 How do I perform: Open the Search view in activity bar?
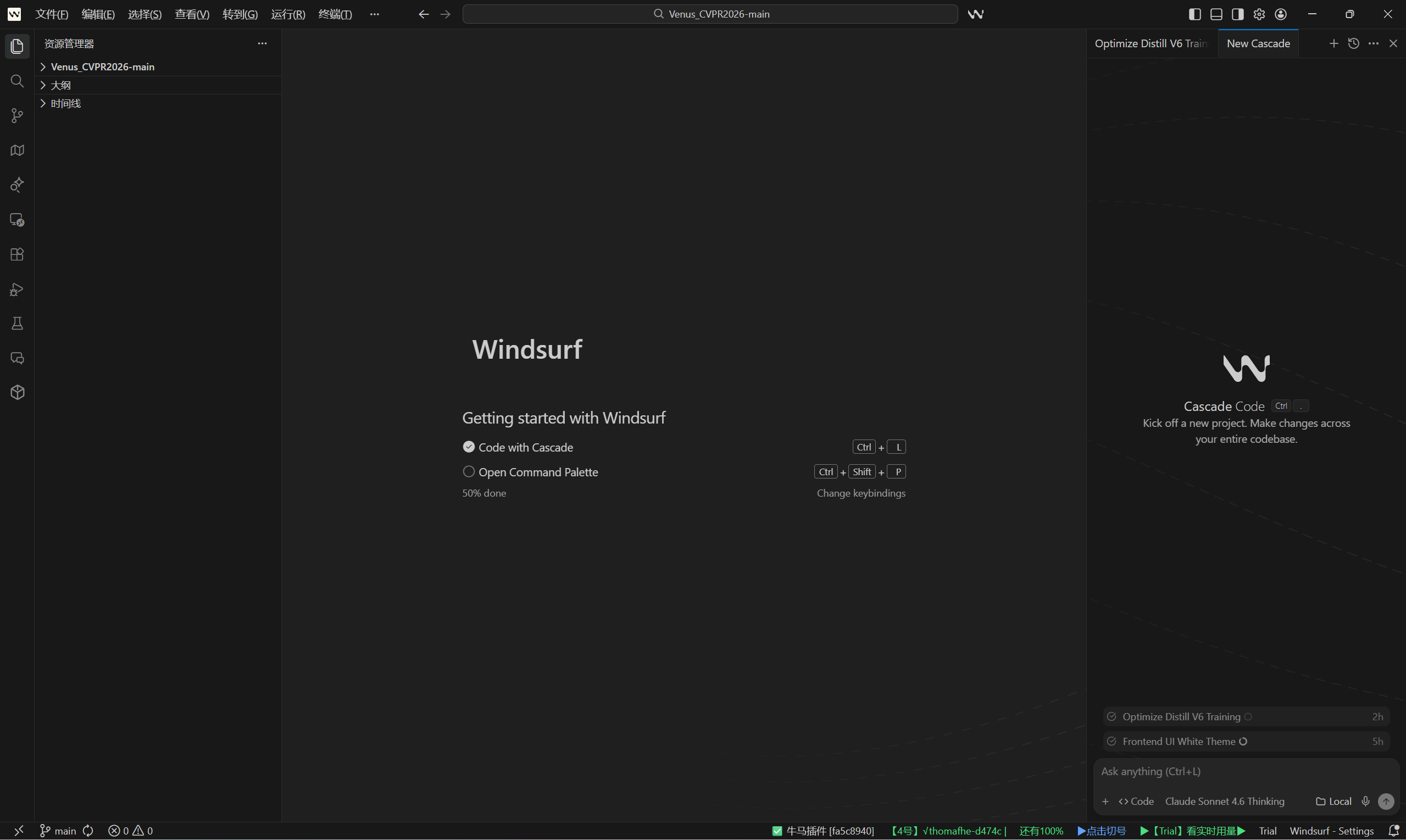[x=17, y=81]
